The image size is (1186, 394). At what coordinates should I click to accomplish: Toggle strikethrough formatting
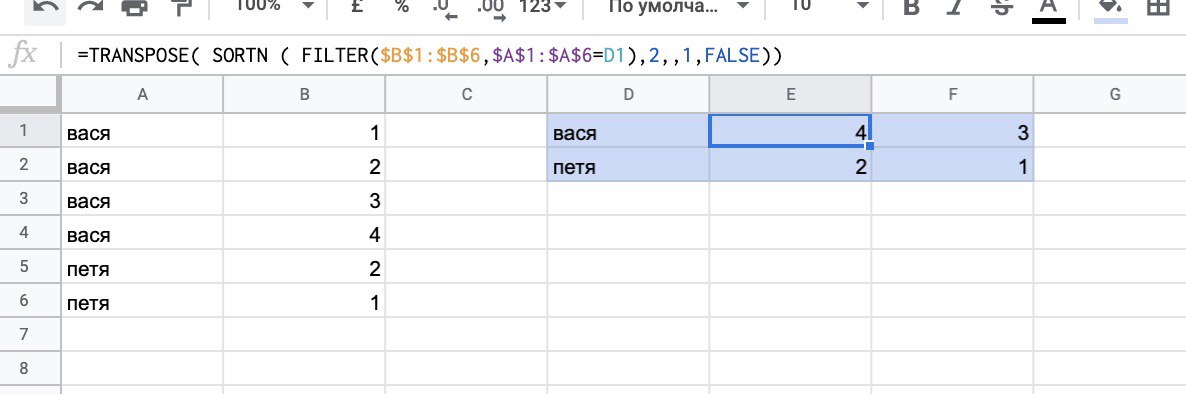(1002, 7)
